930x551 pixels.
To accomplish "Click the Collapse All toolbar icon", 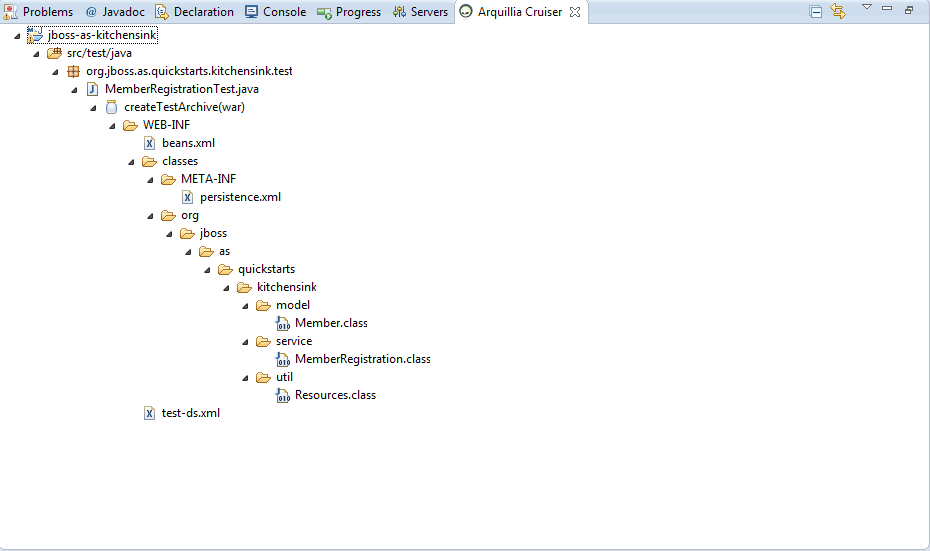I will (816, 11).
